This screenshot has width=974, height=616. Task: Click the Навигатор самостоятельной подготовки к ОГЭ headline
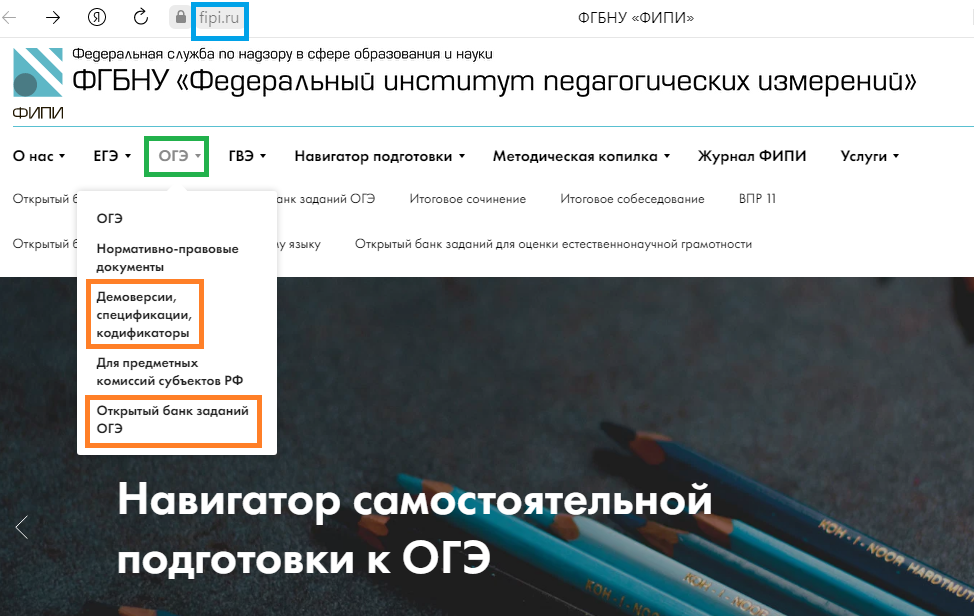tap(414, 530)
